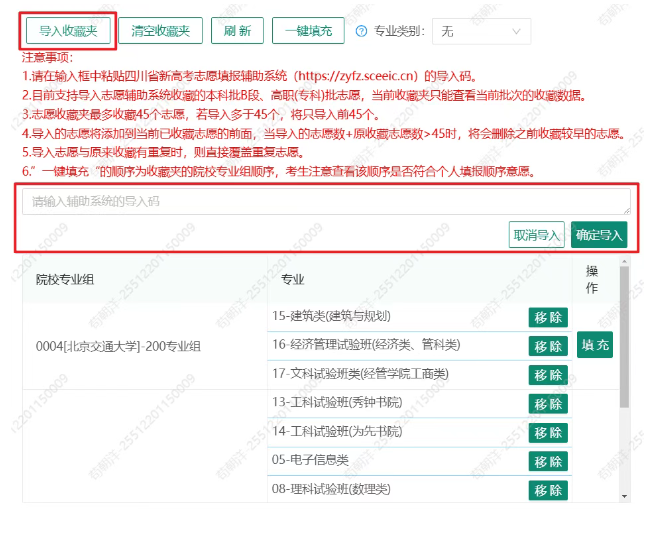
Task: Remove 15-建筑类(建筑与规划) from favorites
Action: [548, 317]
